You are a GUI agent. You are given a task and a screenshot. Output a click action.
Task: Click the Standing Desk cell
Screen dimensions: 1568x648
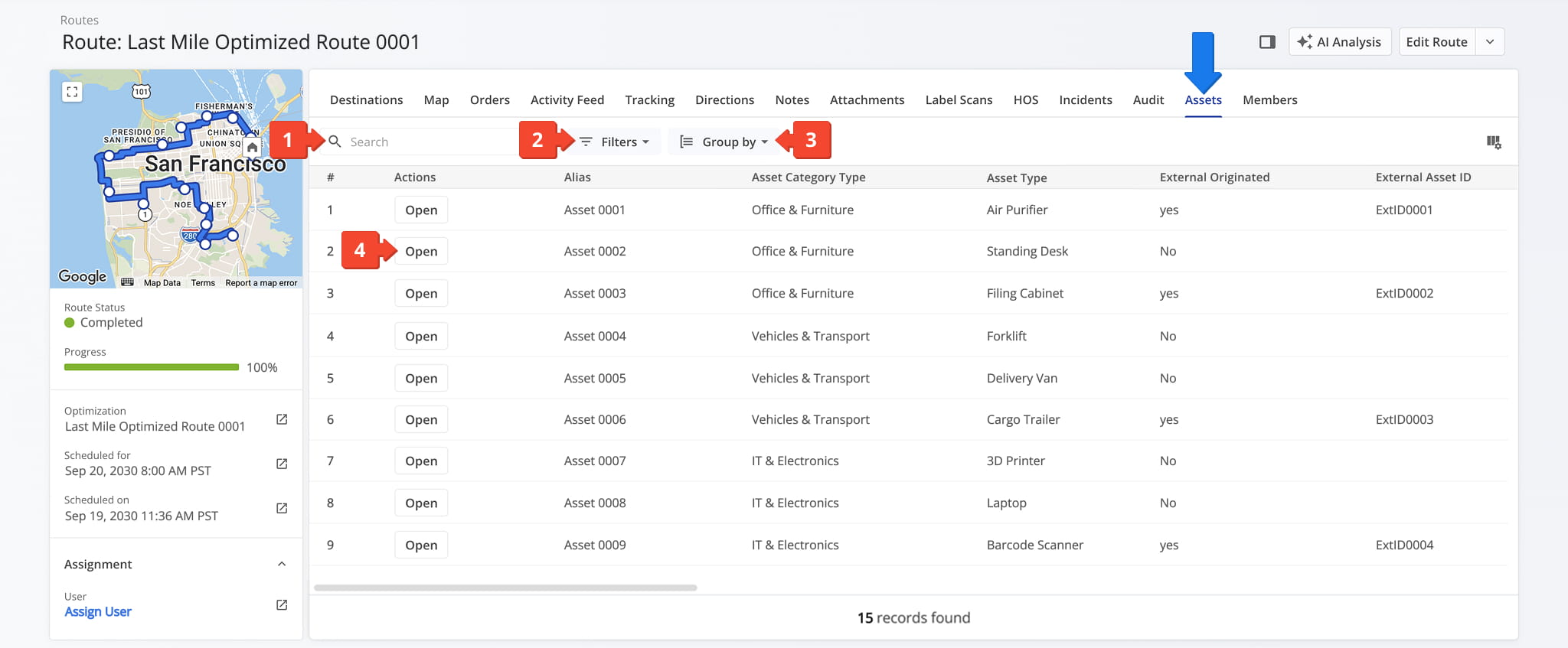[x=1027, y=251]
